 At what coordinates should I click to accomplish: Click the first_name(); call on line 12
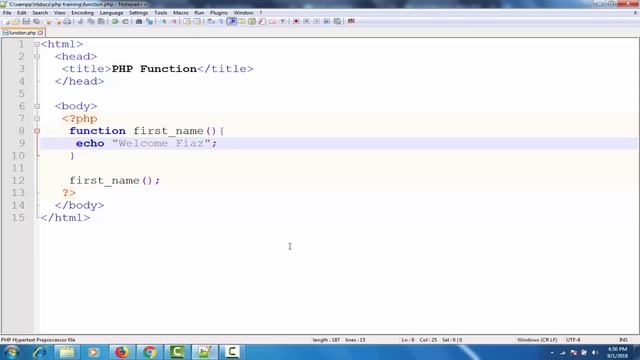coord(115,181)
